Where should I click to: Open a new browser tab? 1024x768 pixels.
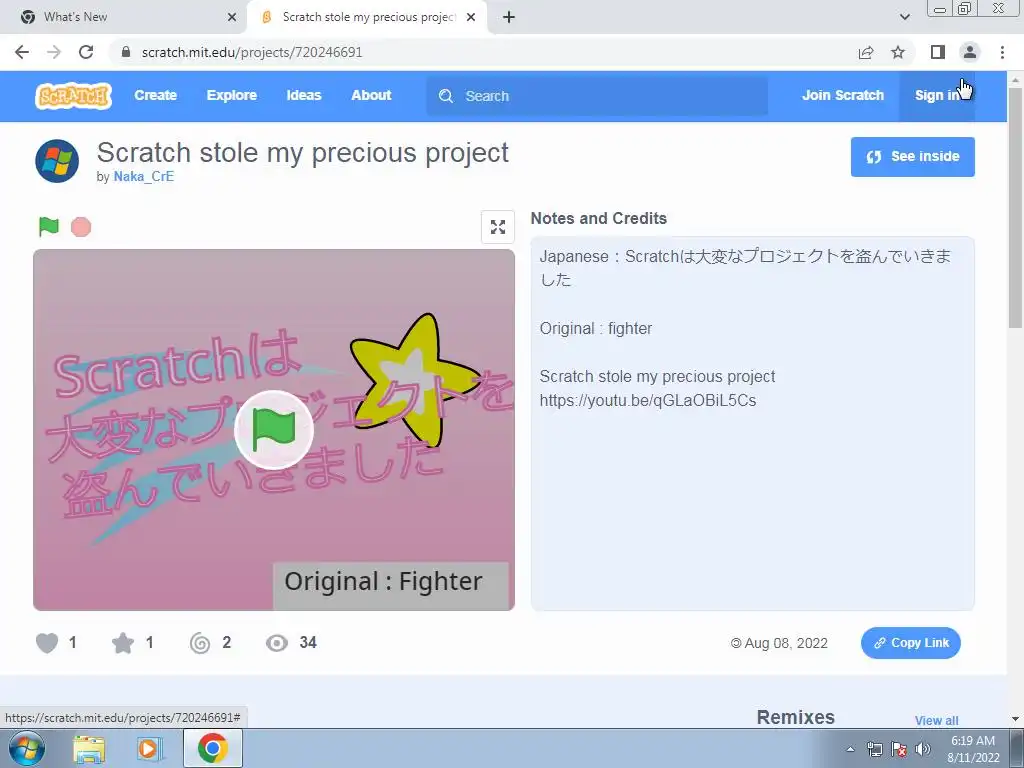(x=509, y=17)
